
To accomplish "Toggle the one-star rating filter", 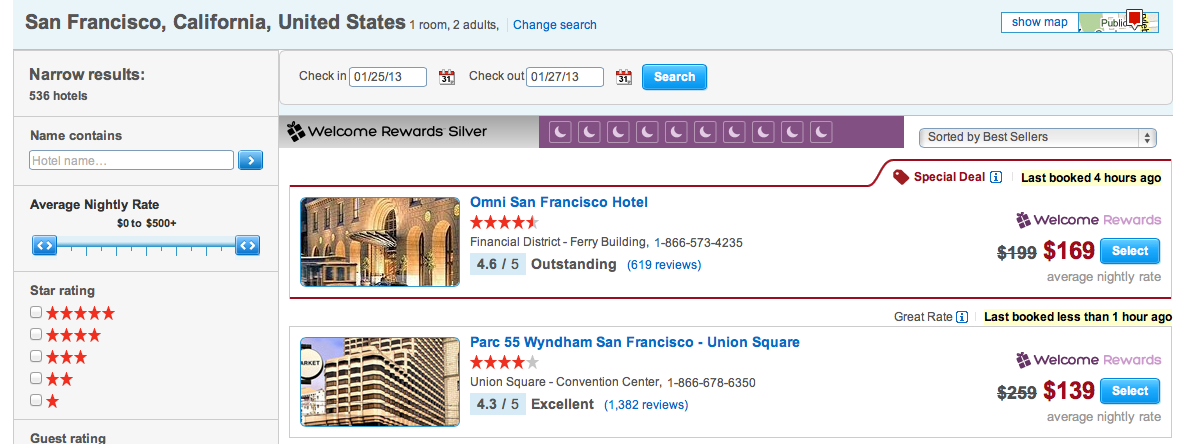I will click(x=36, y=400).
